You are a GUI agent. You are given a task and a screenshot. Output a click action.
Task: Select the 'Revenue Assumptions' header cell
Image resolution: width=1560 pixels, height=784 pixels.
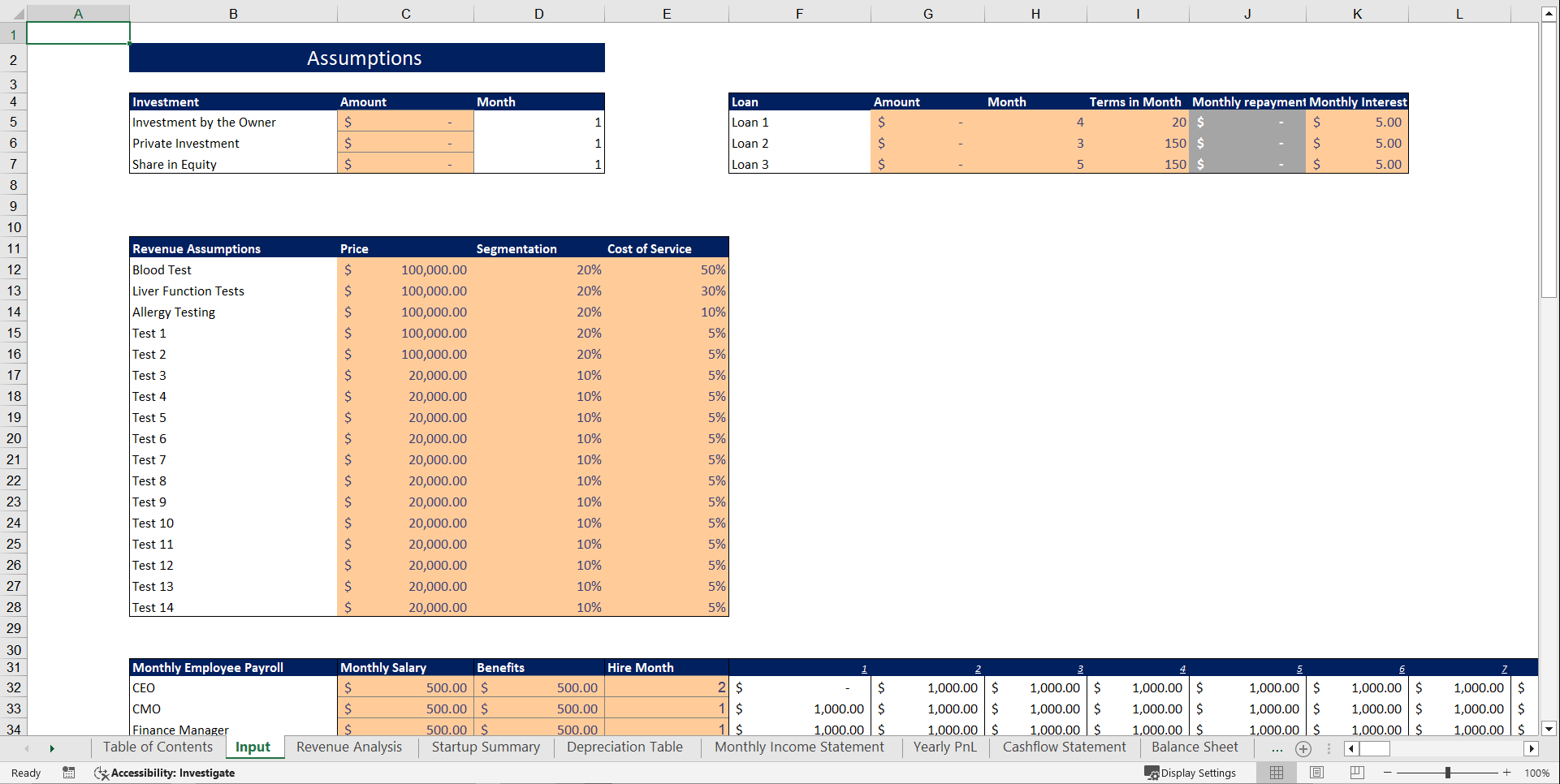(x=233, y=248)
